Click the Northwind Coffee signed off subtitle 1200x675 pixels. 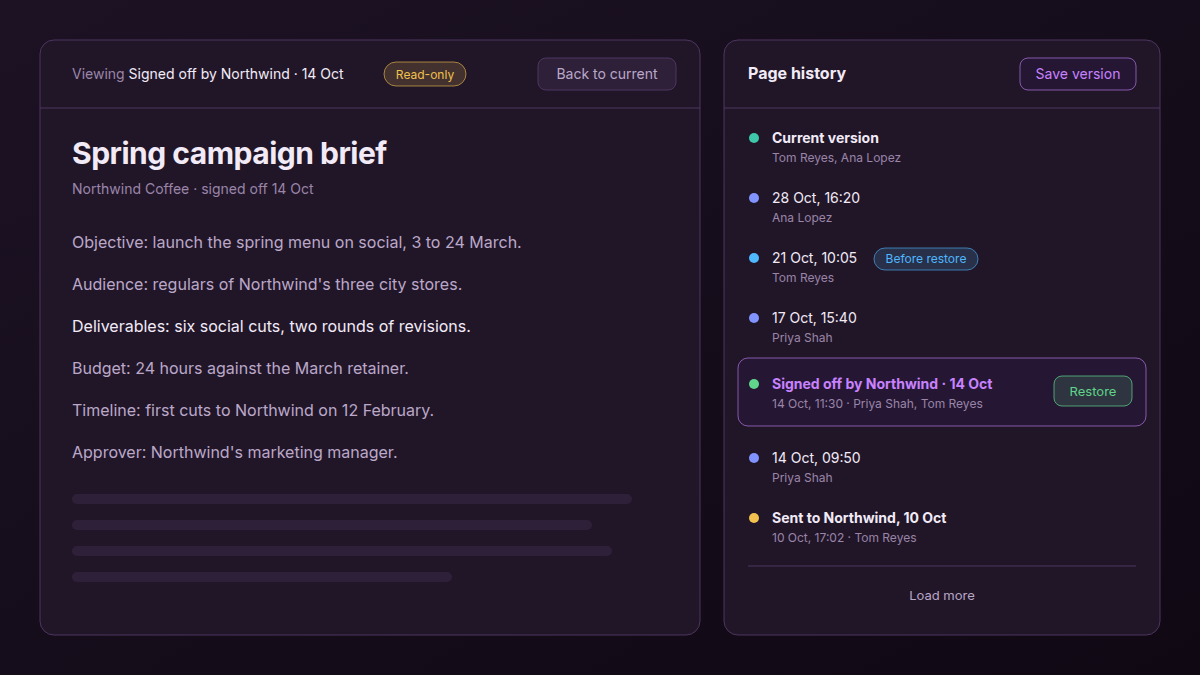point(193,189)
